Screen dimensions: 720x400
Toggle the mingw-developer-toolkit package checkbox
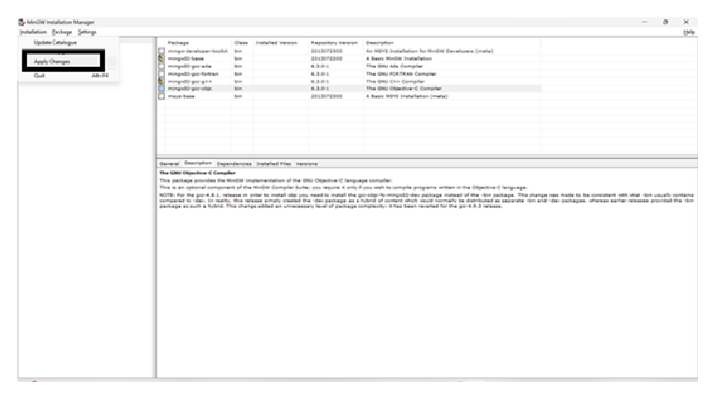[162, 51]
